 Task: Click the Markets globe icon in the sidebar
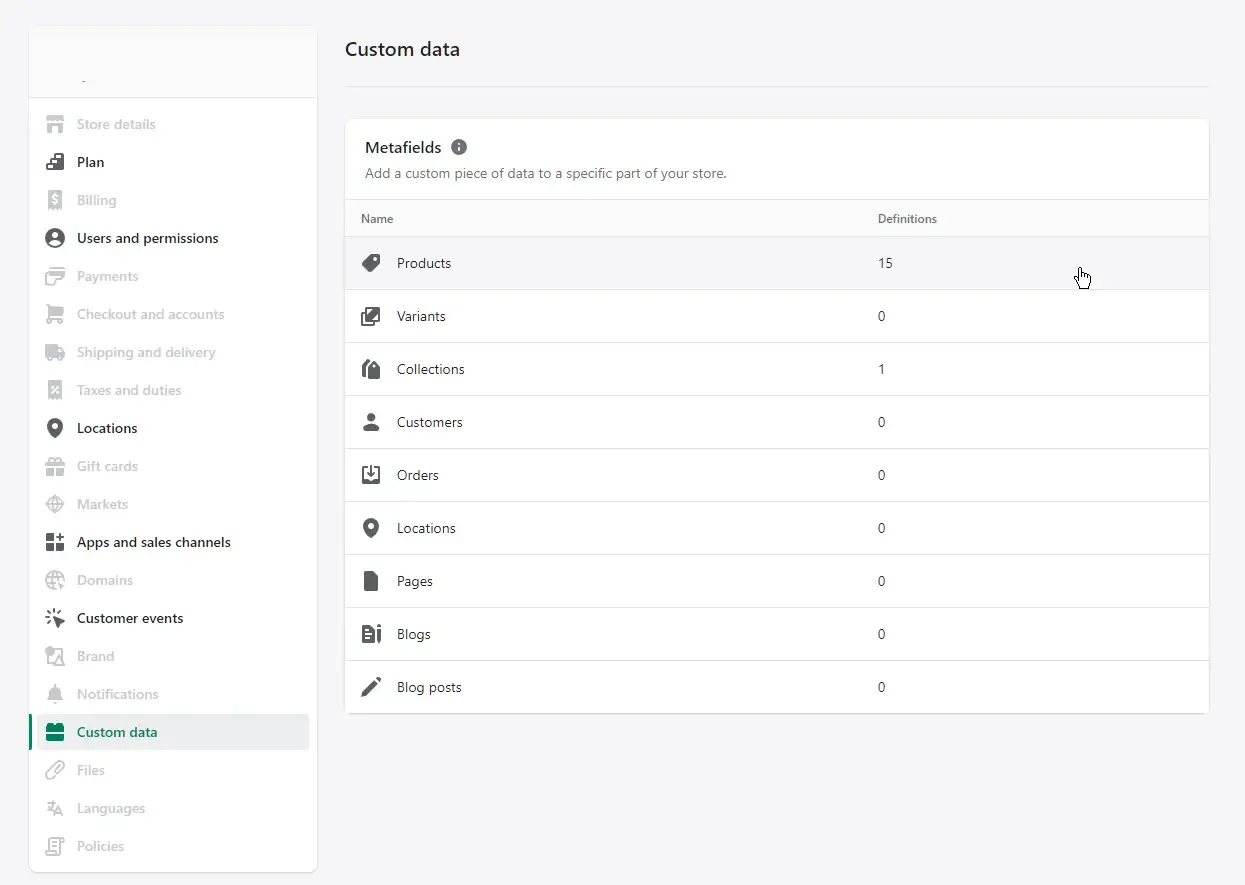click(x=56, y=504)
